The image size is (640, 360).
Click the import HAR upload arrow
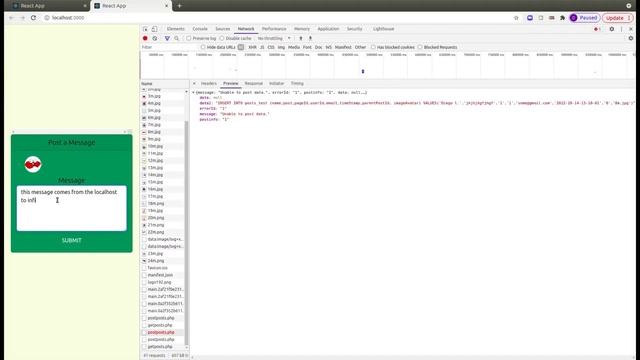click(301, 38)
